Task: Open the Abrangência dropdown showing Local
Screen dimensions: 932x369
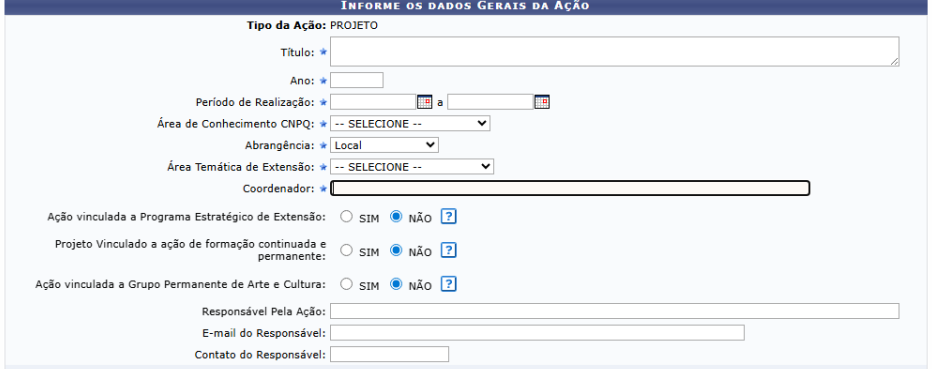Action: click(x=384, y=145)
